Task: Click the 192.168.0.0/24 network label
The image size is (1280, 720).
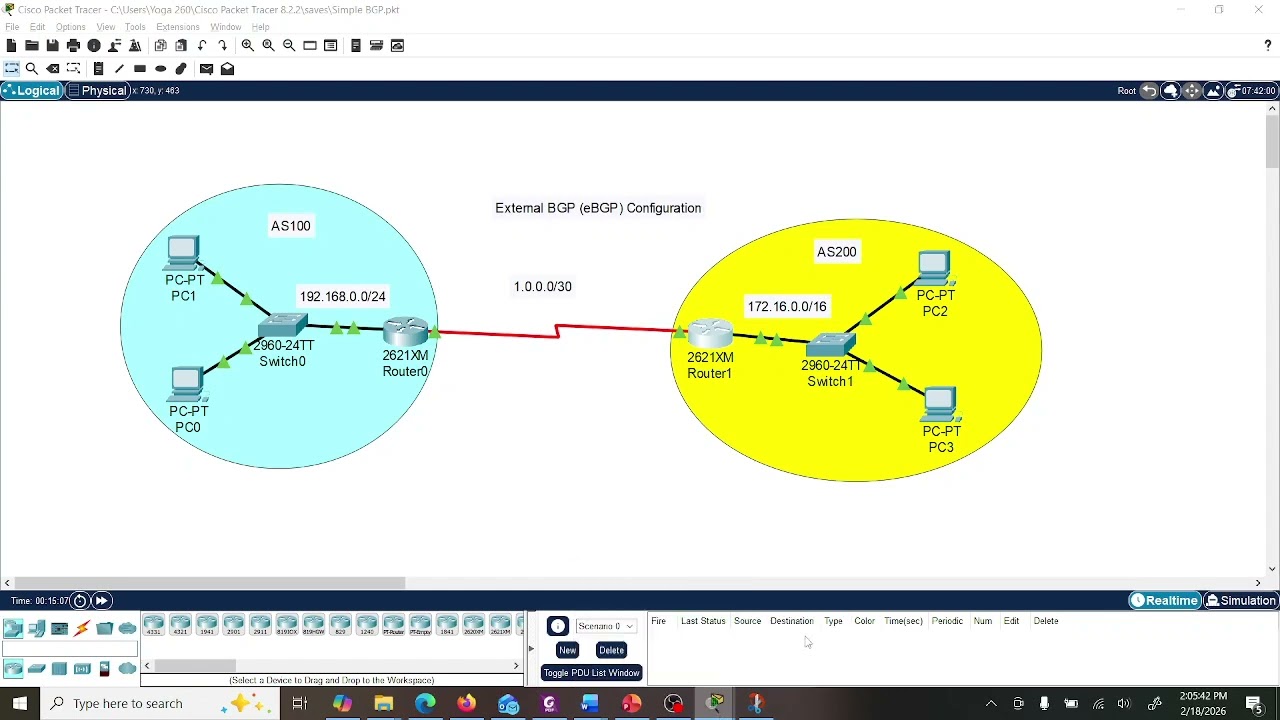Action: (342, 296)
